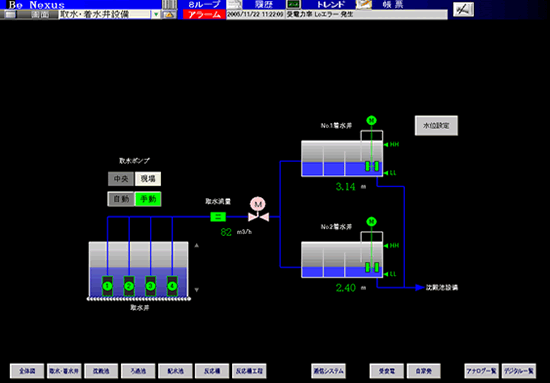Click the up arrow beside intake well
550x383 pixels.
coord(196,246)
